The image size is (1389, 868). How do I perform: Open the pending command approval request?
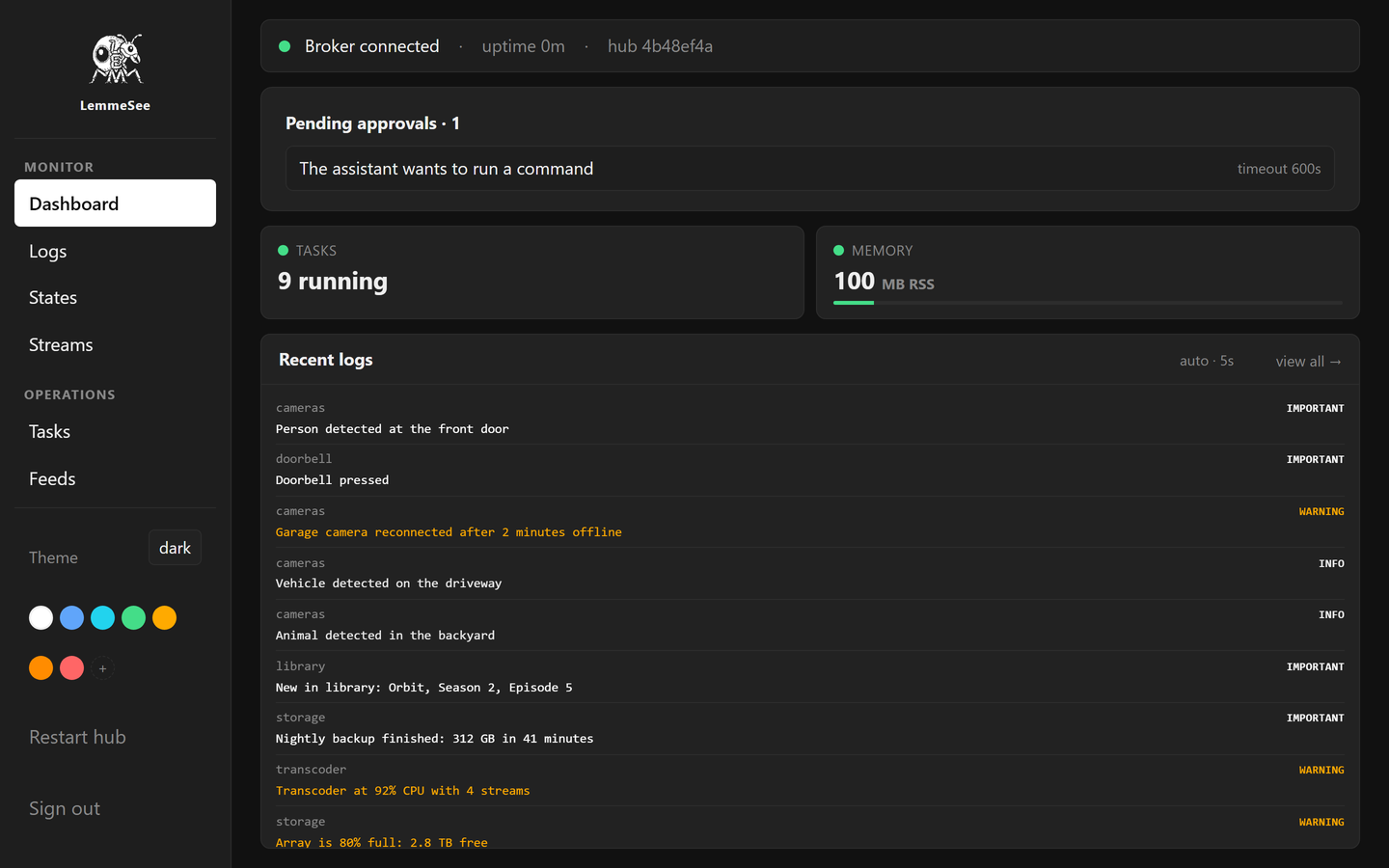coord(810,169)
